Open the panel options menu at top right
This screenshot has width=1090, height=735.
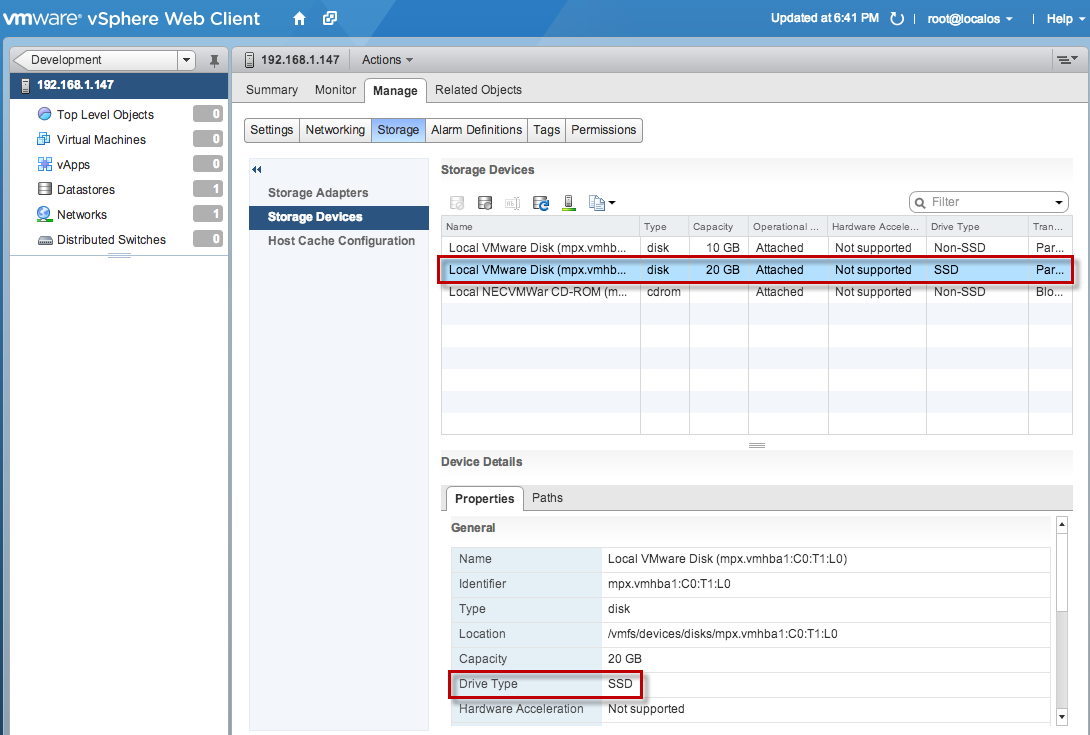click(x=1067, y=60)
